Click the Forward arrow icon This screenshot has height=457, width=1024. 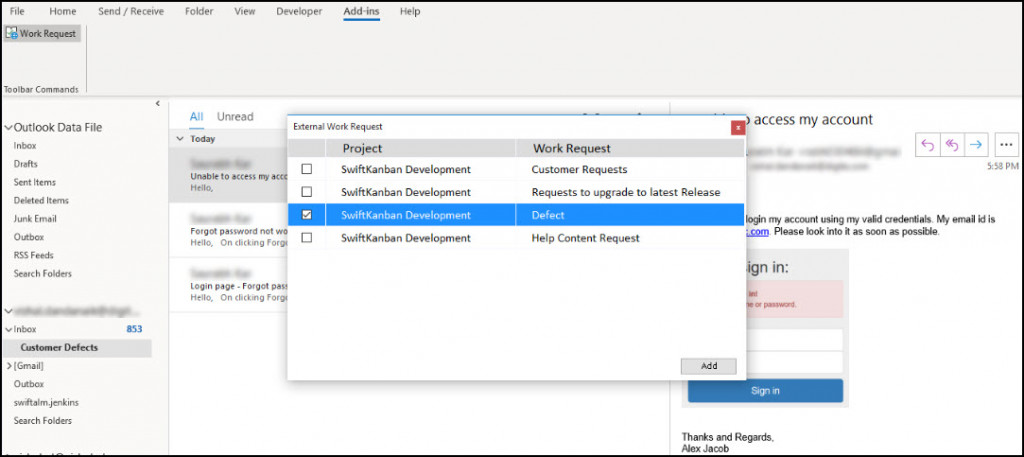coord(976,145)
